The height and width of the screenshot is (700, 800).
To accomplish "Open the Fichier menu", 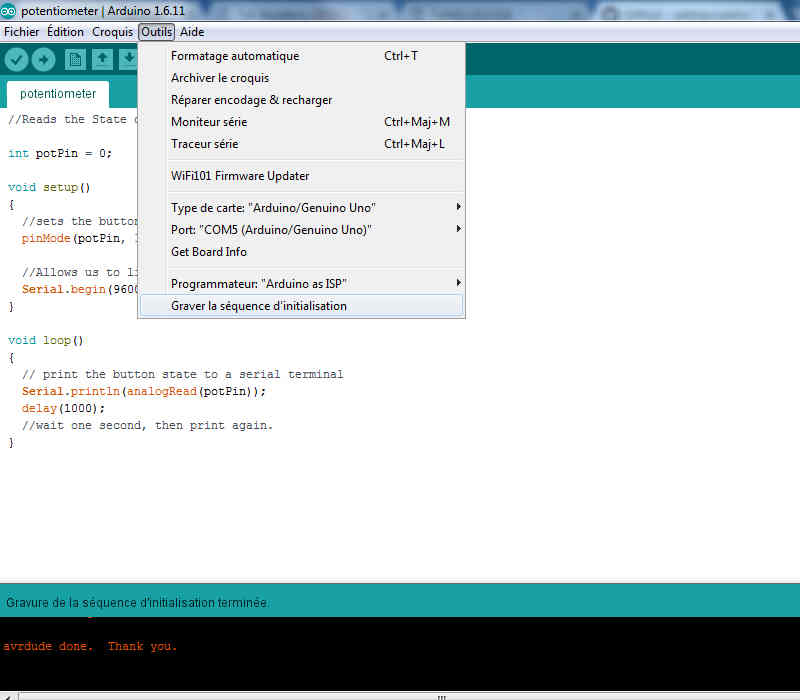I will point(21,32).
